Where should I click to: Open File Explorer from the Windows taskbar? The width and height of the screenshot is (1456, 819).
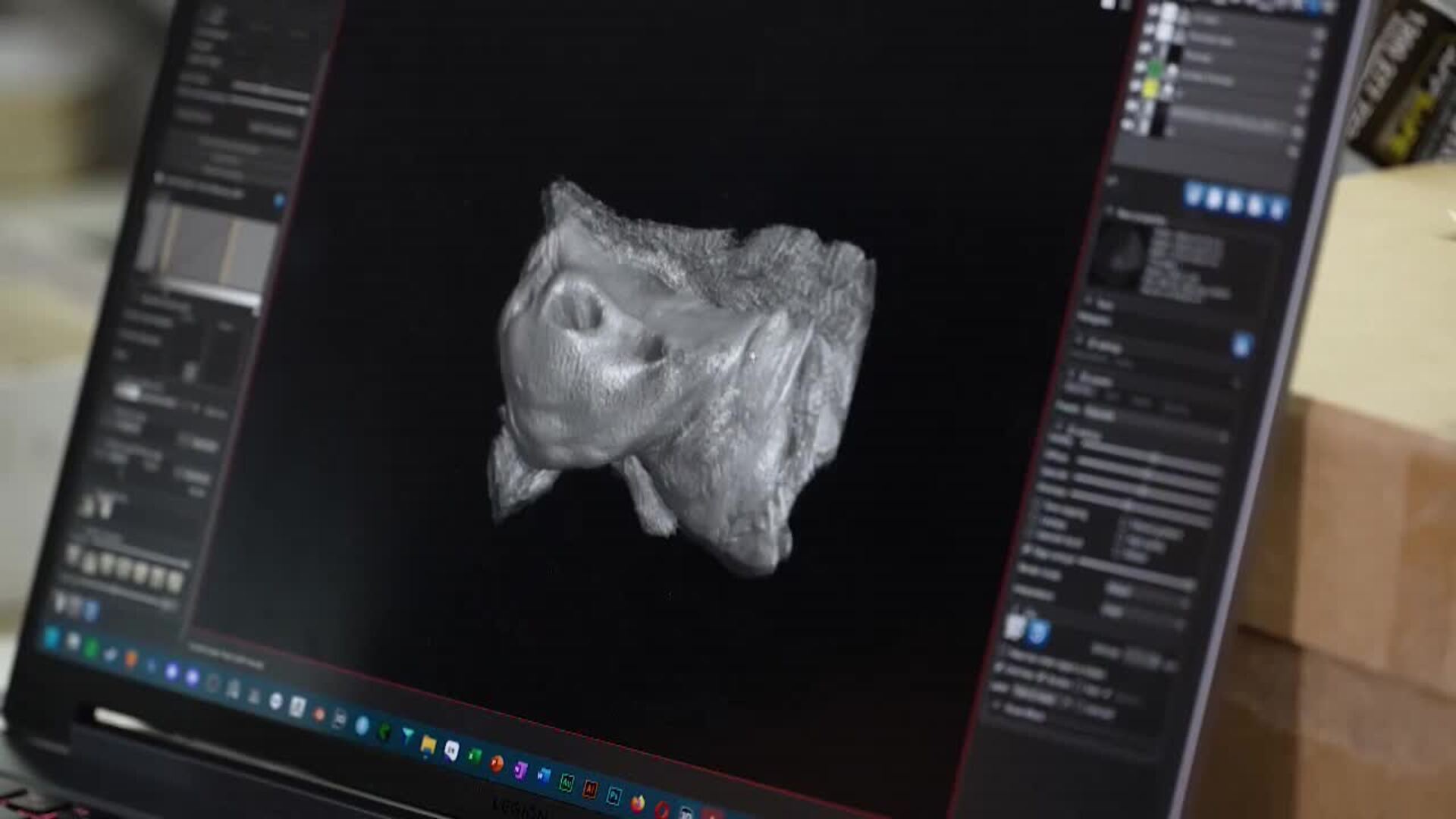click(428, 745)
